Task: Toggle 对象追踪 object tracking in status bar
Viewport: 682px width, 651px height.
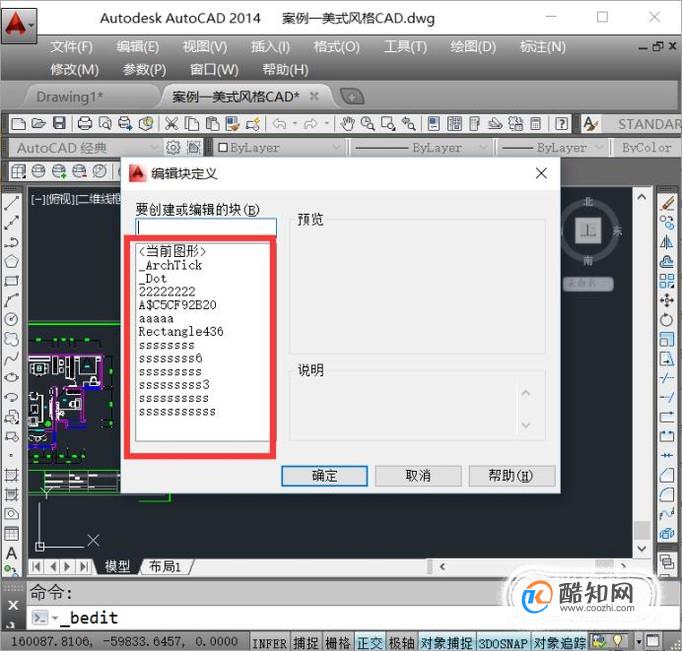Action: [560, 643]
